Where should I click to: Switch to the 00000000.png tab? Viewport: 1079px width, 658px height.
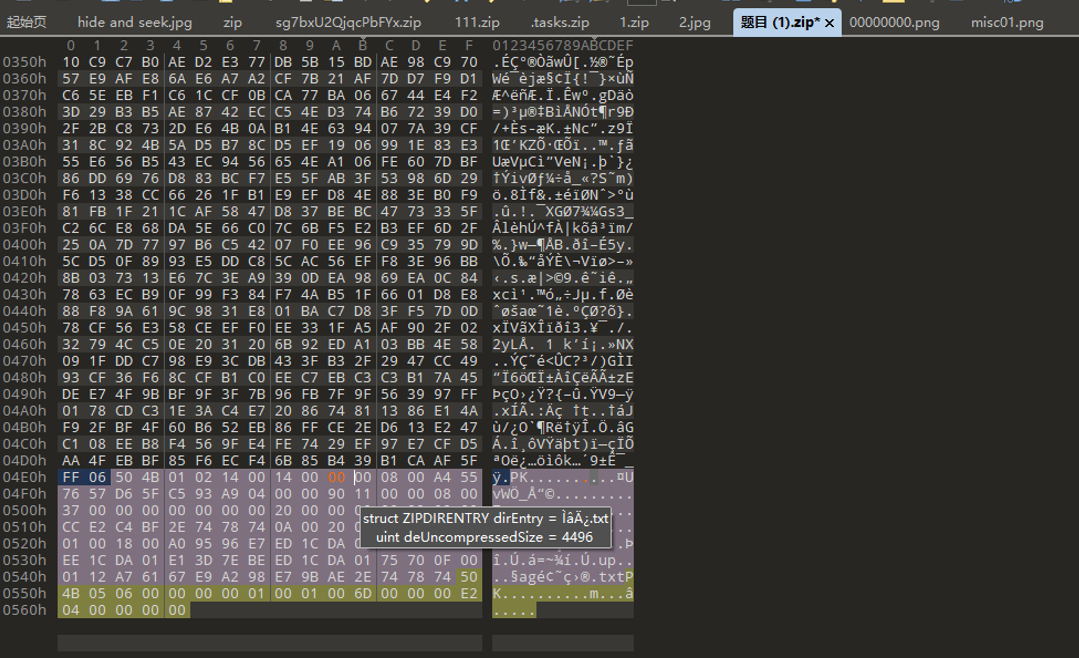894,22
